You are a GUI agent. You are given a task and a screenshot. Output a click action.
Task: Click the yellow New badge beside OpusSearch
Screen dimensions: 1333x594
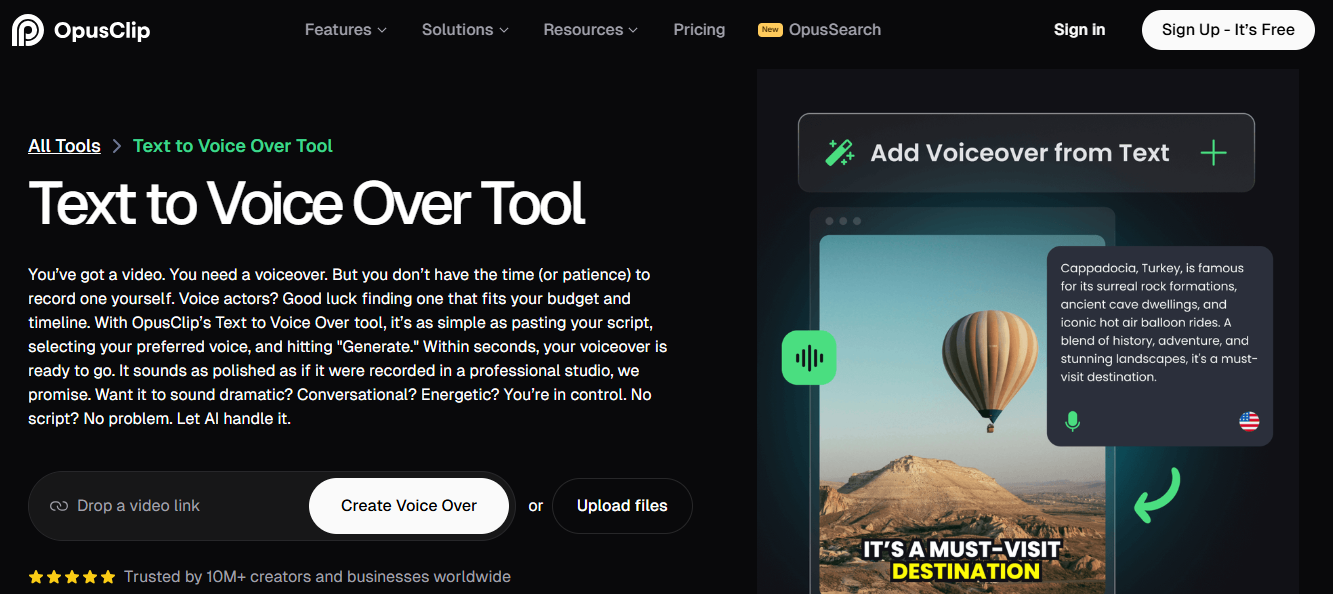(770, 30)
